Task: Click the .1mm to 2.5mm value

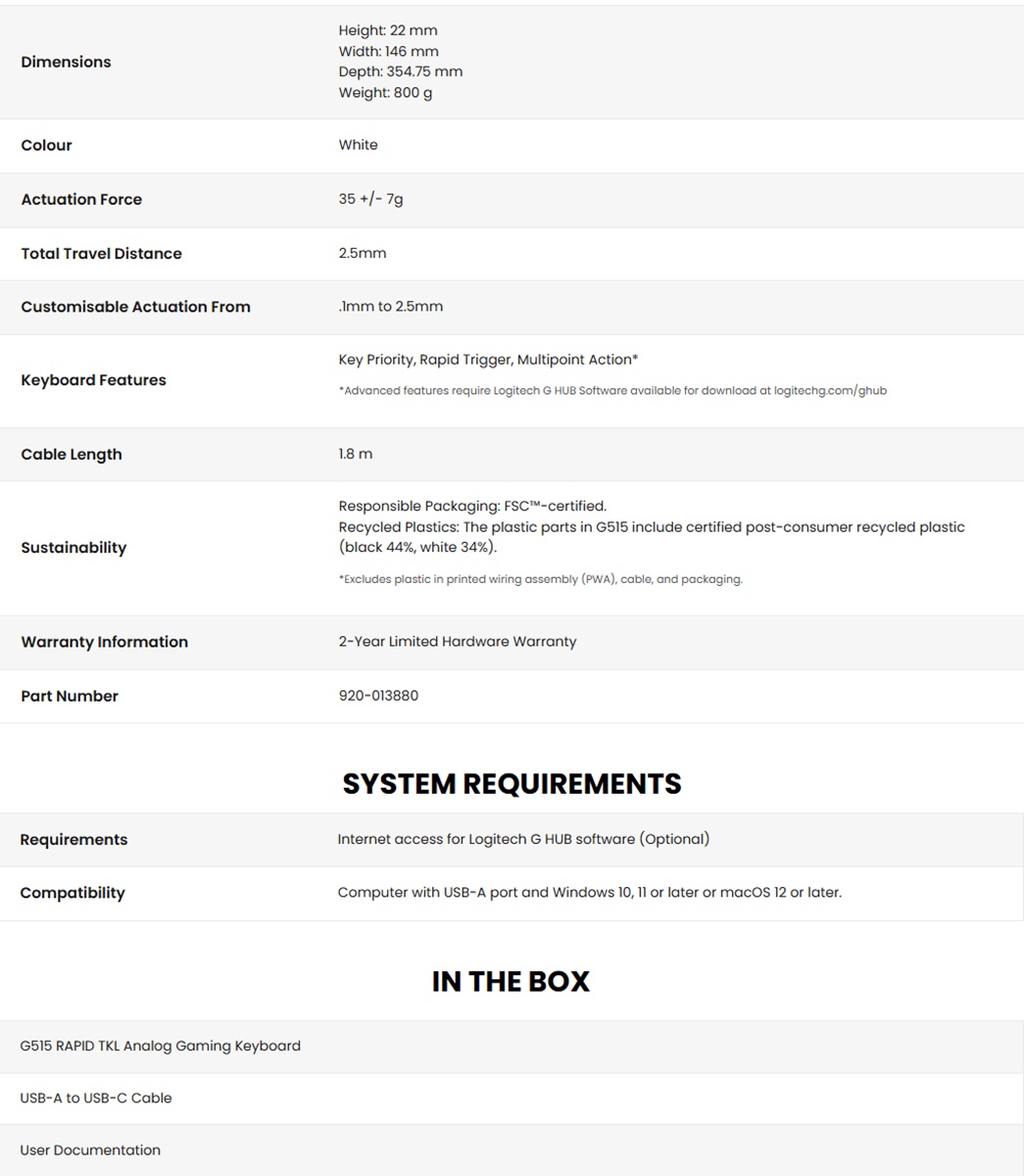Action: tap(390, 307)
